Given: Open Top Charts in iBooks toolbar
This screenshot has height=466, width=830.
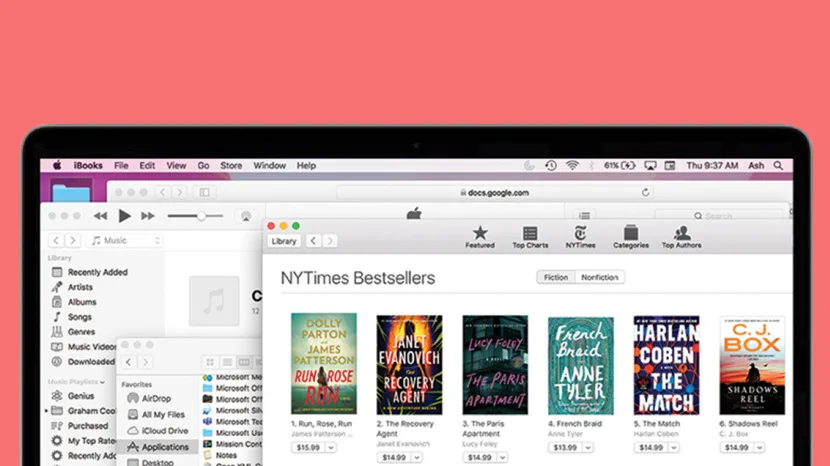Looking at the screenshot, I should click(530, 237).
